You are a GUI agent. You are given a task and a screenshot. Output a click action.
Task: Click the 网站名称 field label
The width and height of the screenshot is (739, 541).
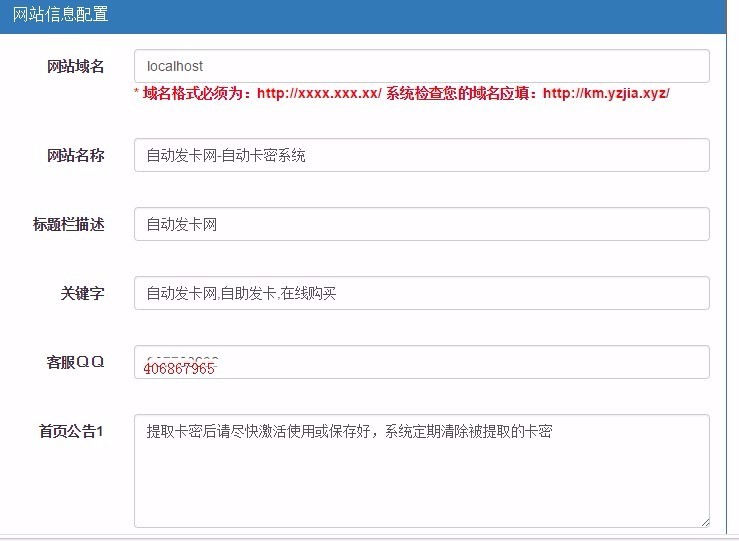[75, 156]
